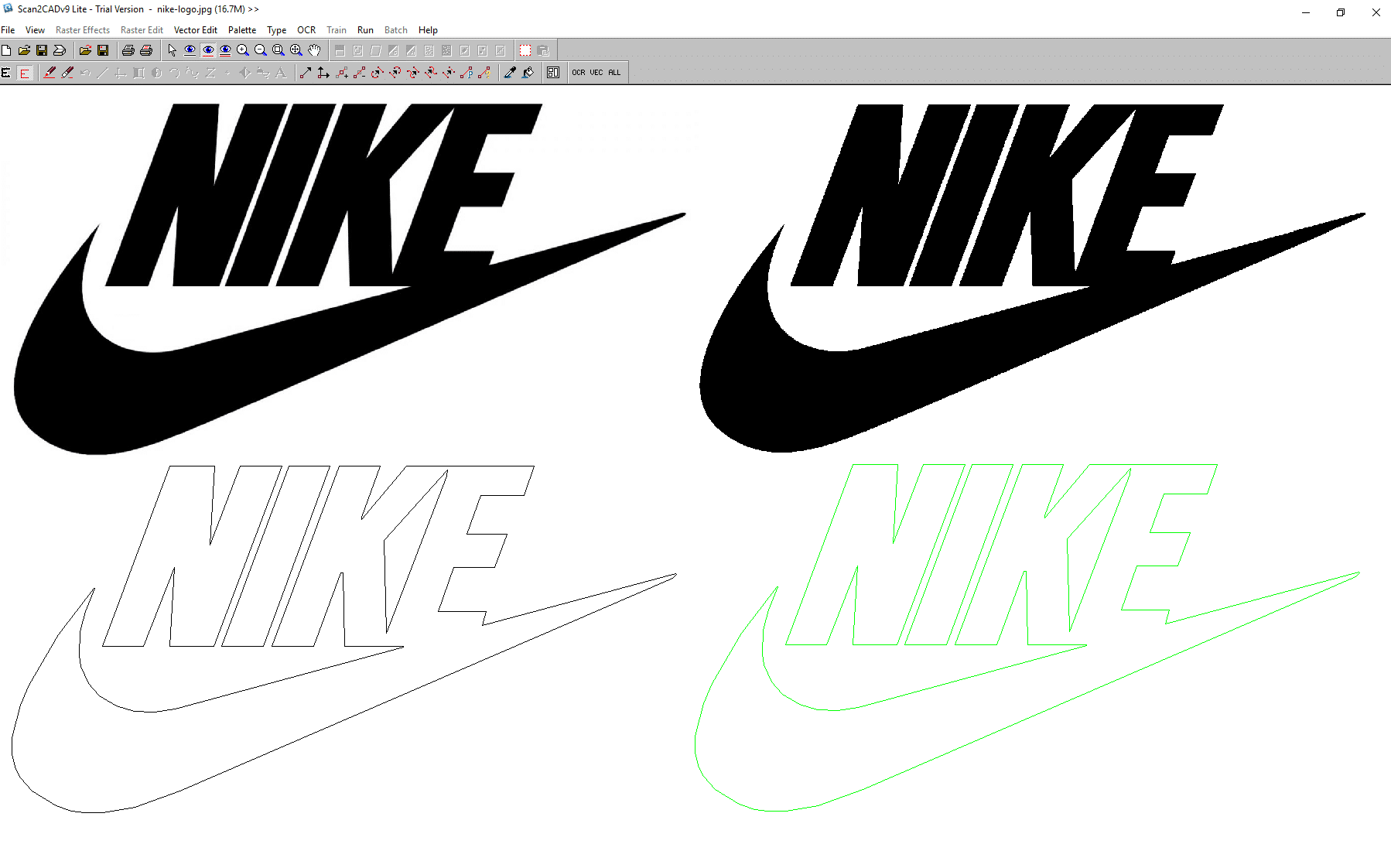Toggle the vector-only eye view
Screen dimensions: 1391x868
click(x=207, y=50)
